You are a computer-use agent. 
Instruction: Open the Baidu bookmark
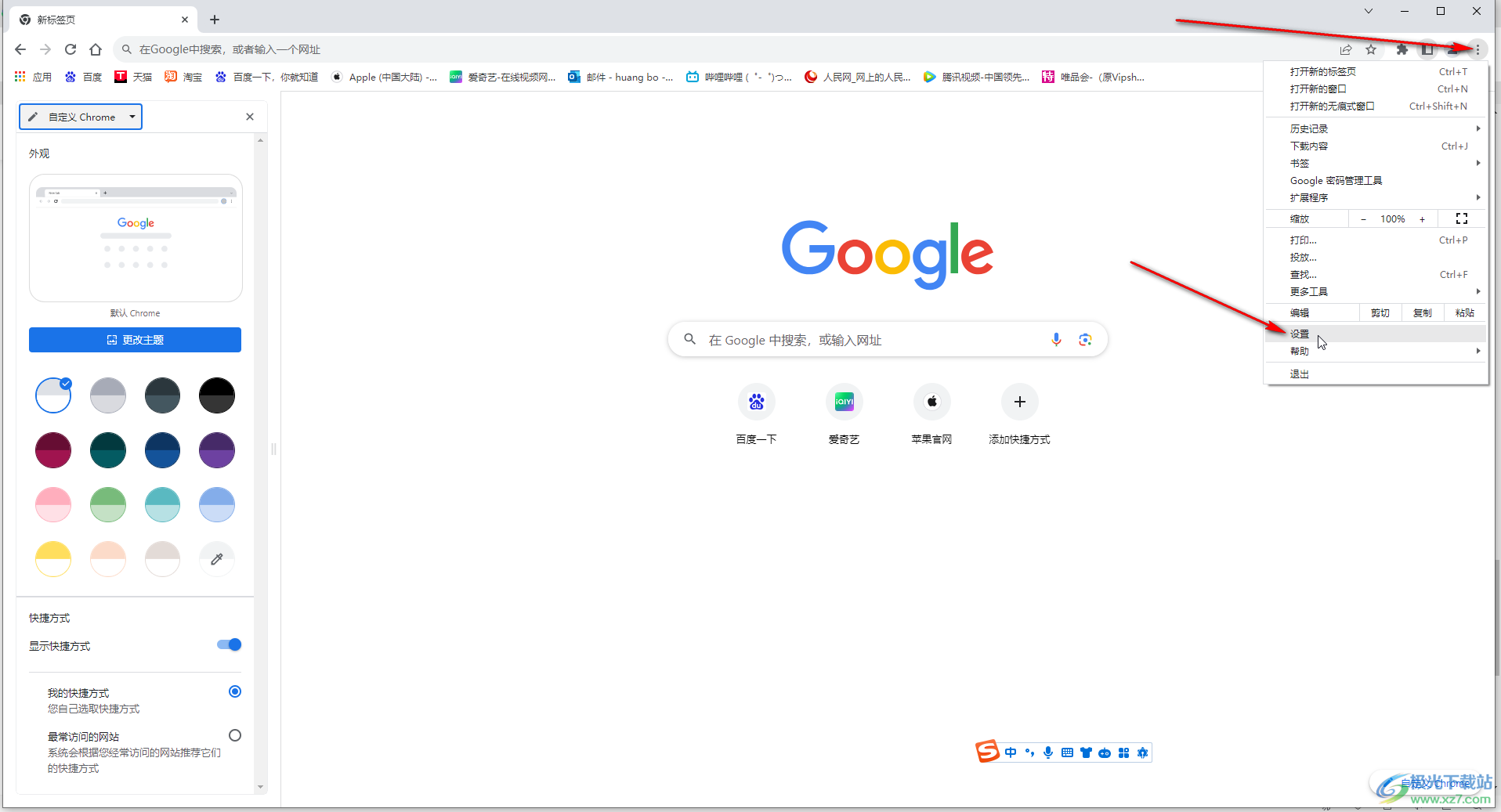[83, 77]
